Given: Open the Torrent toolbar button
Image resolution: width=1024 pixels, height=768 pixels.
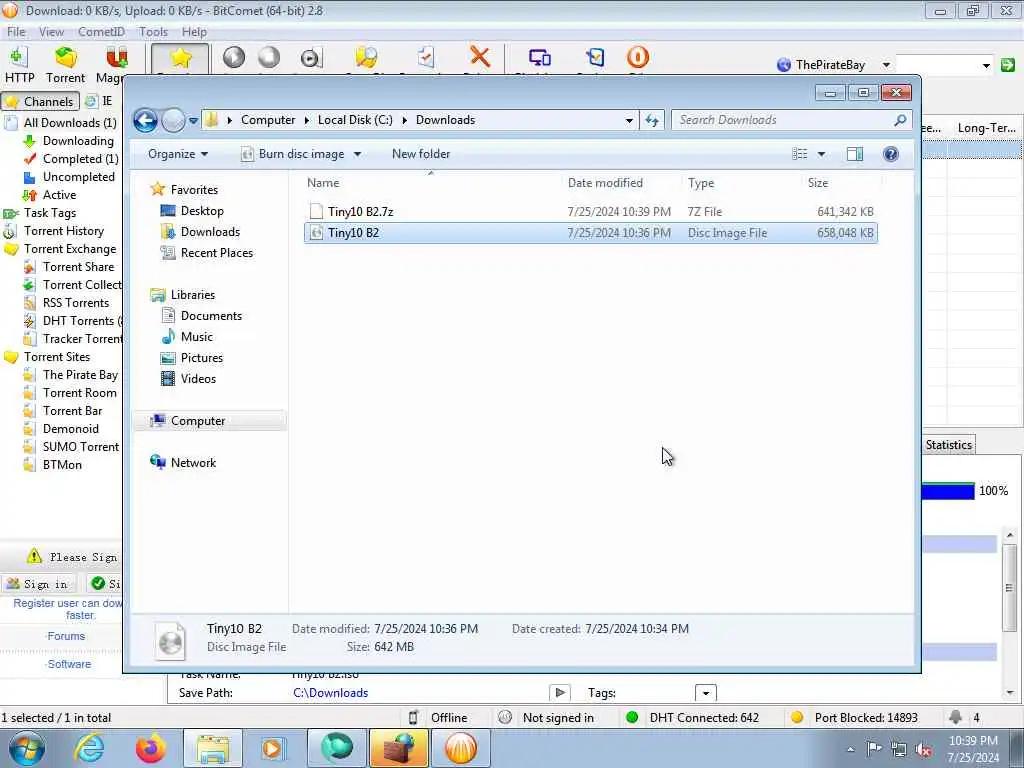Looking at the screenshot, I should (x=65, y=65).
